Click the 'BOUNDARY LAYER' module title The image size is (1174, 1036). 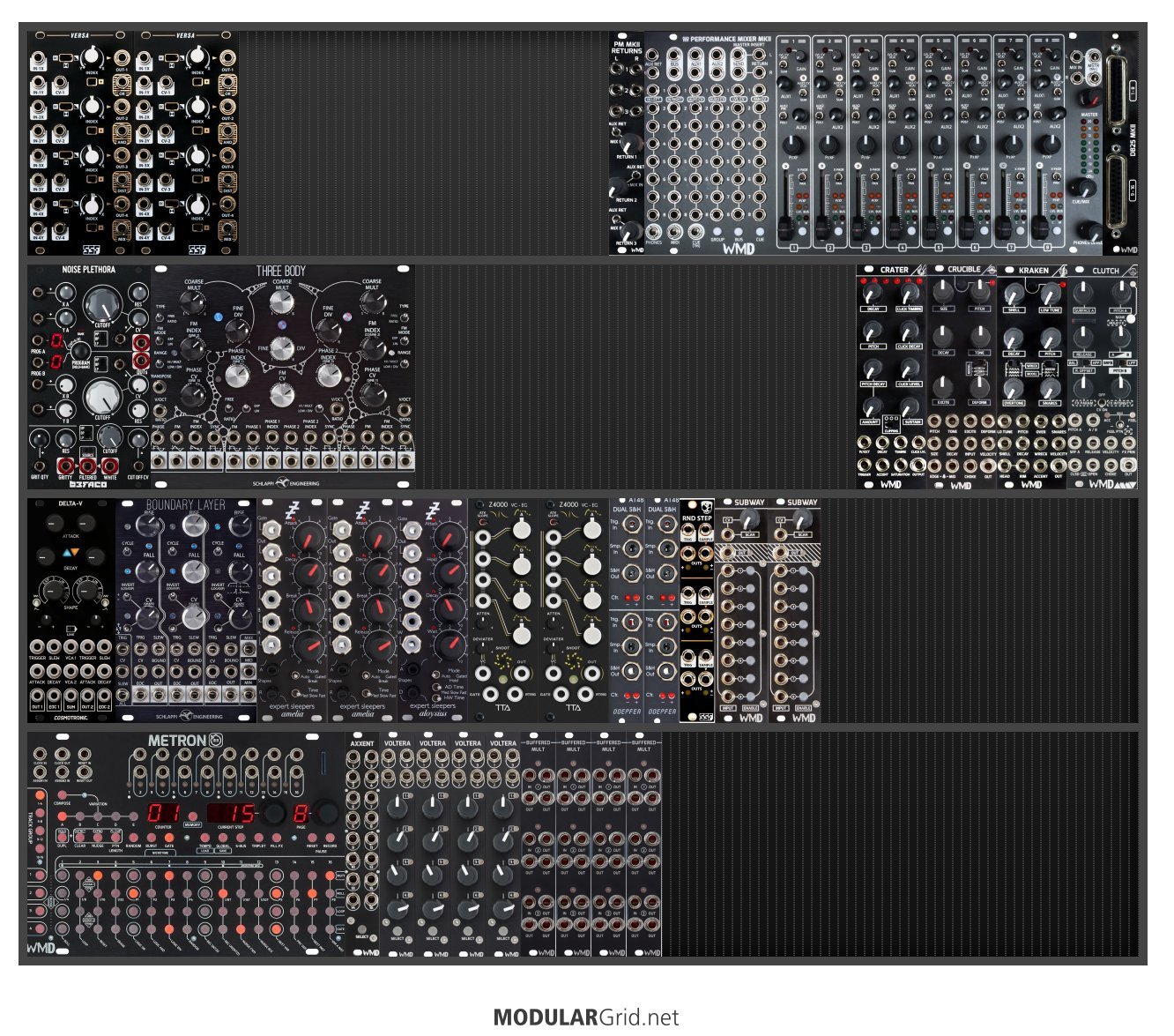[186, 505]
